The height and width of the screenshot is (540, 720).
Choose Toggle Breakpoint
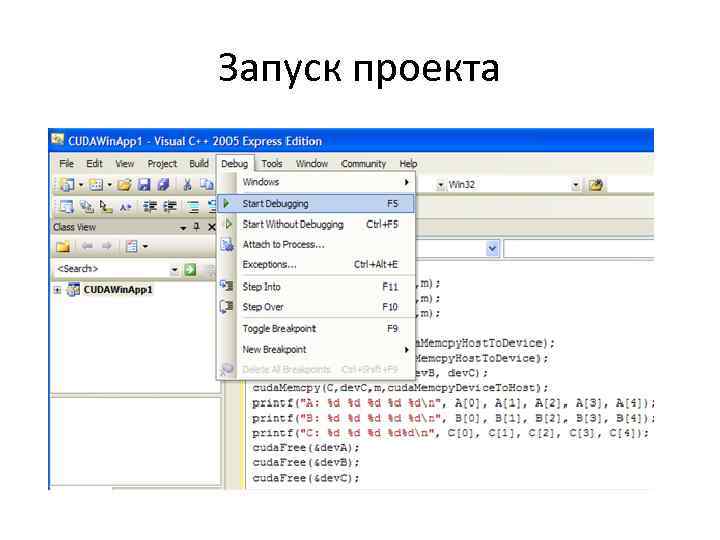click(x=316, y=329)
